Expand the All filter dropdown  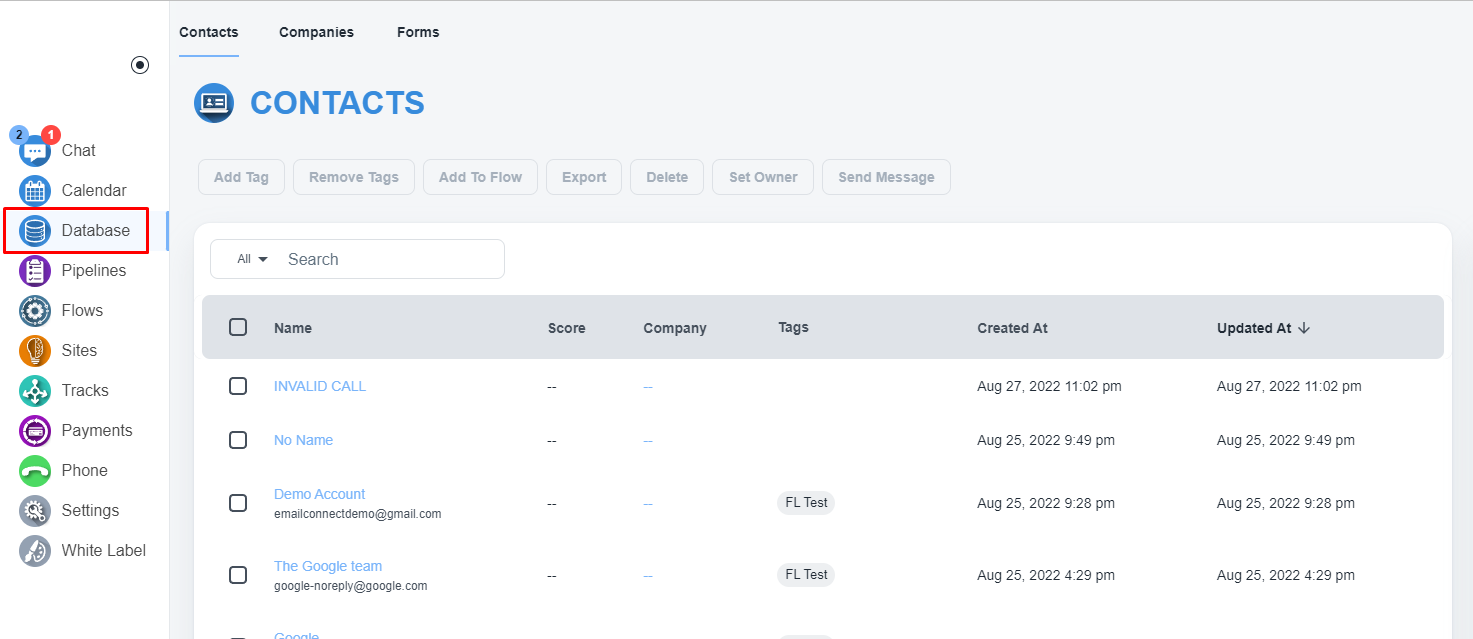(252, 259)
